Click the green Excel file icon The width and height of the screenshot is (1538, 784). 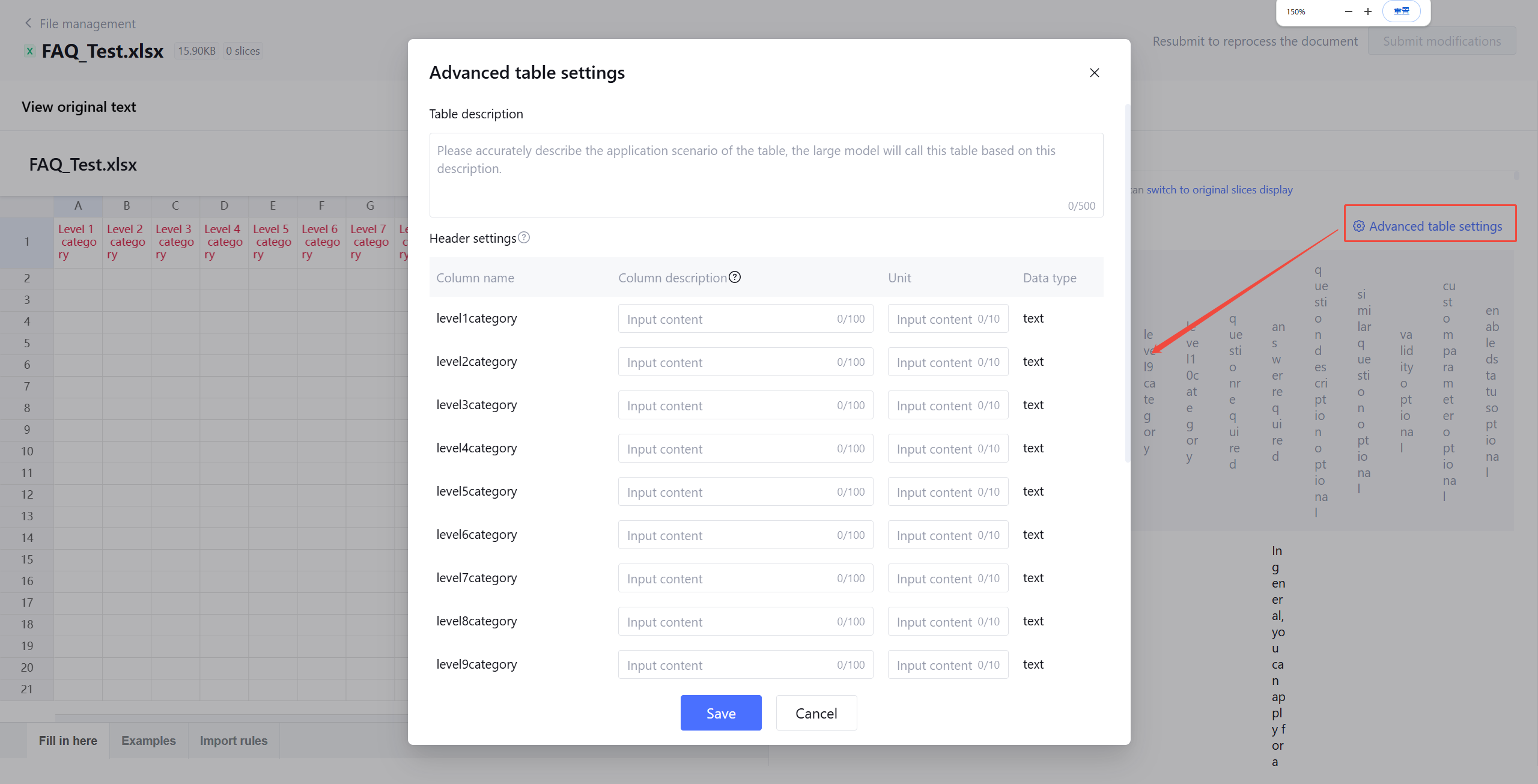(x=29, y=51)
